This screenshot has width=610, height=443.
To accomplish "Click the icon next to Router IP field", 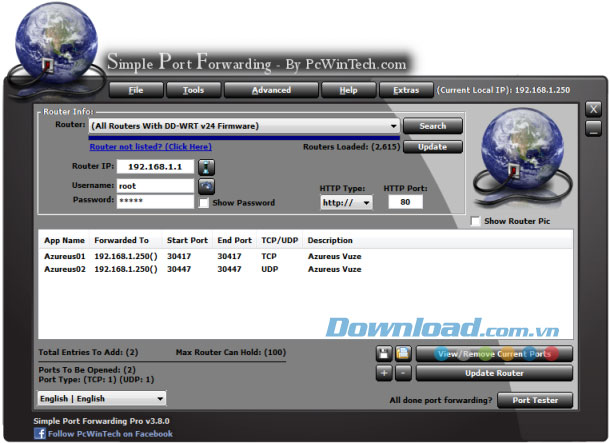I will click(206, 166).
